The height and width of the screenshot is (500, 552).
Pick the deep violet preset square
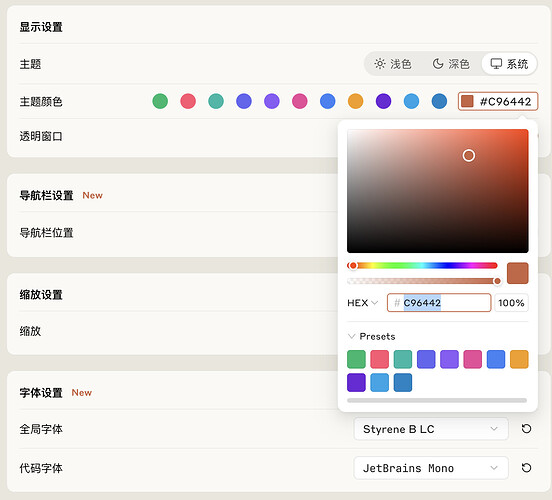[x=356, y=382]
